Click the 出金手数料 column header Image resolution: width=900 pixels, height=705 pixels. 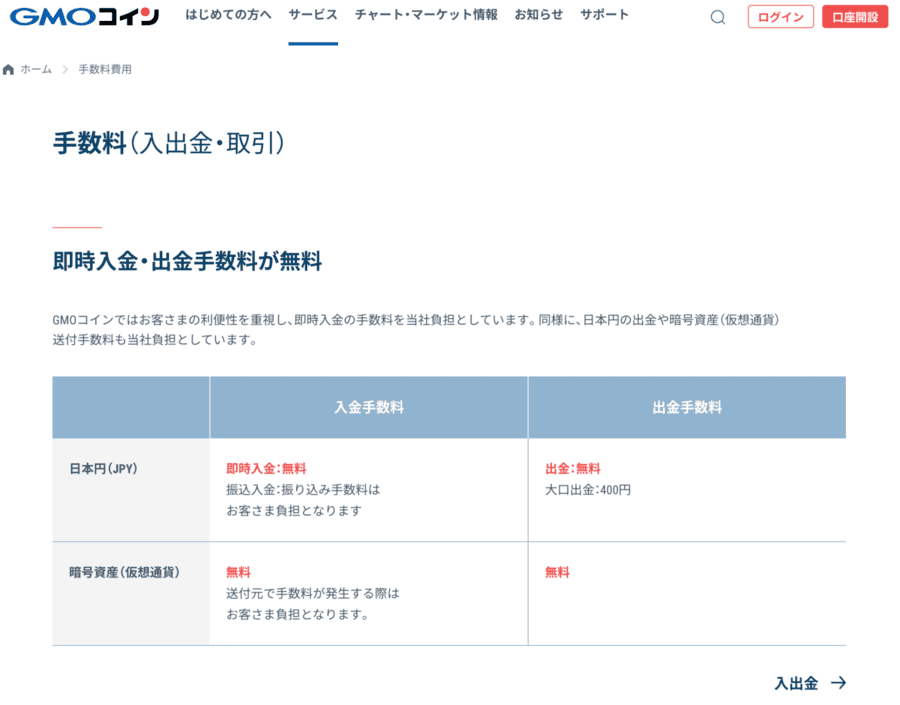coord(687,408)
